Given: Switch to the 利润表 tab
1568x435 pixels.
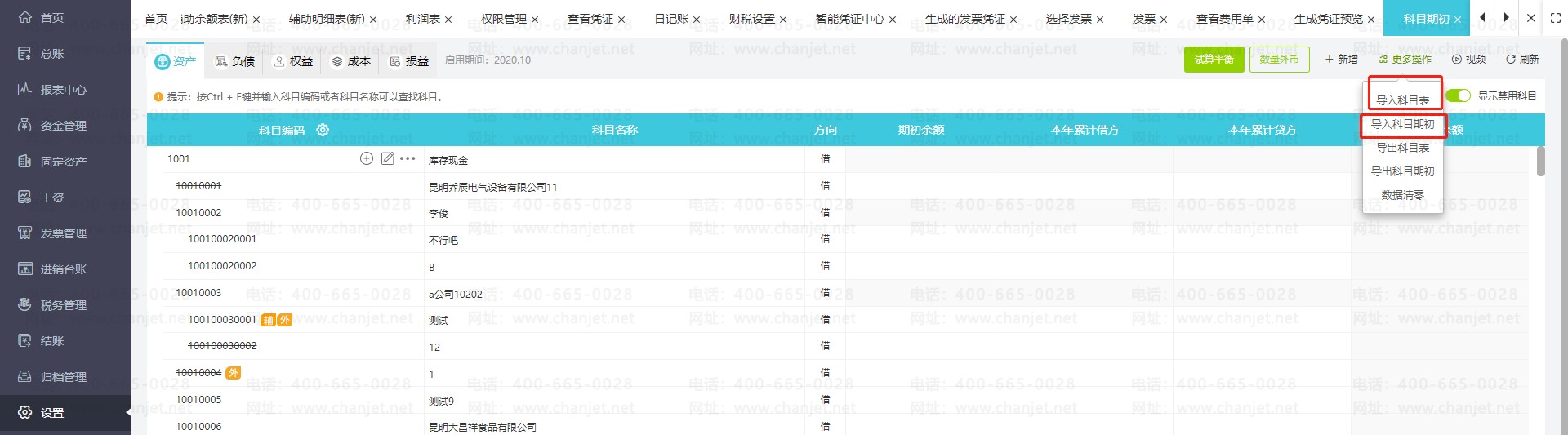Looking at the screenshot, I should coord(422,19).
